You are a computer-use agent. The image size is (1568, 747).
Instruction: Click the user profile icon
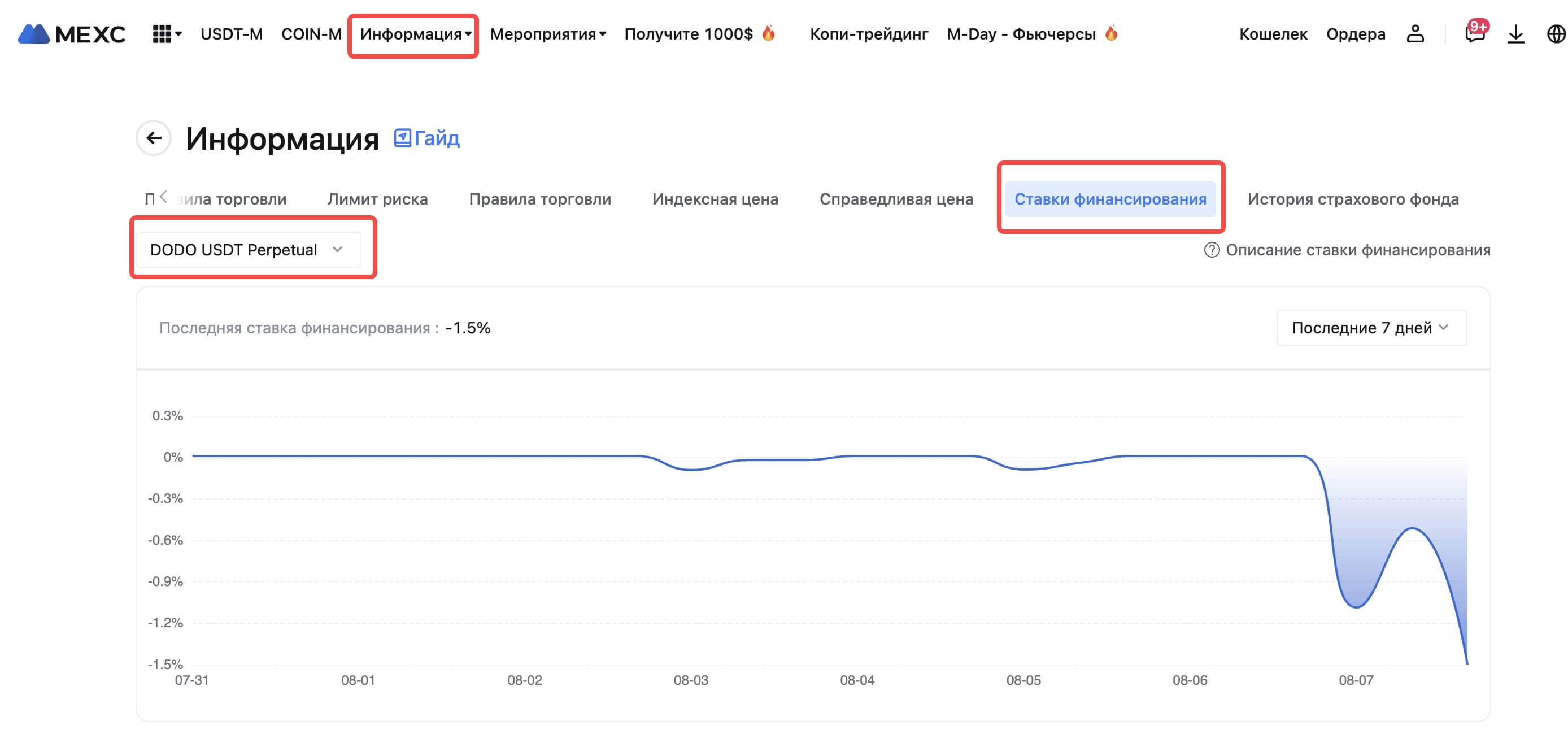coord(1415,34)
